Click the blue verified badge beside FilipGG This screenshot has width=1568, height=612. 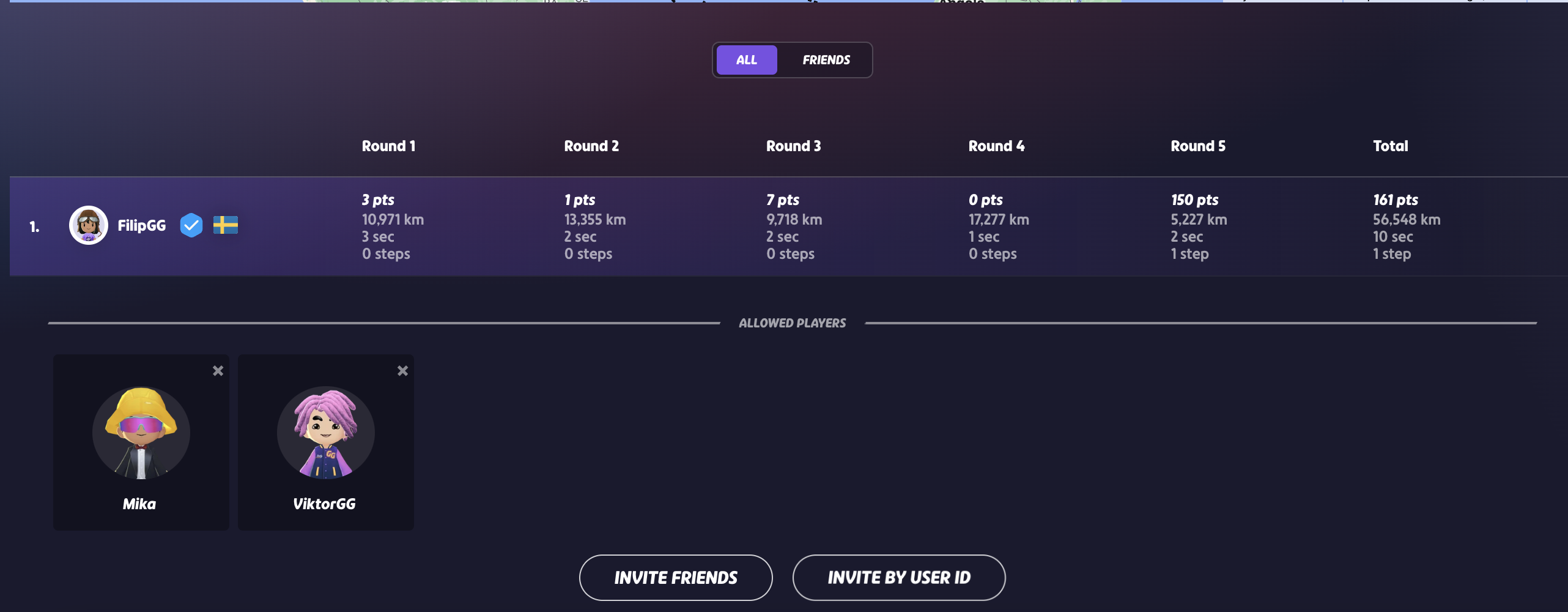[x=191, y=225]
